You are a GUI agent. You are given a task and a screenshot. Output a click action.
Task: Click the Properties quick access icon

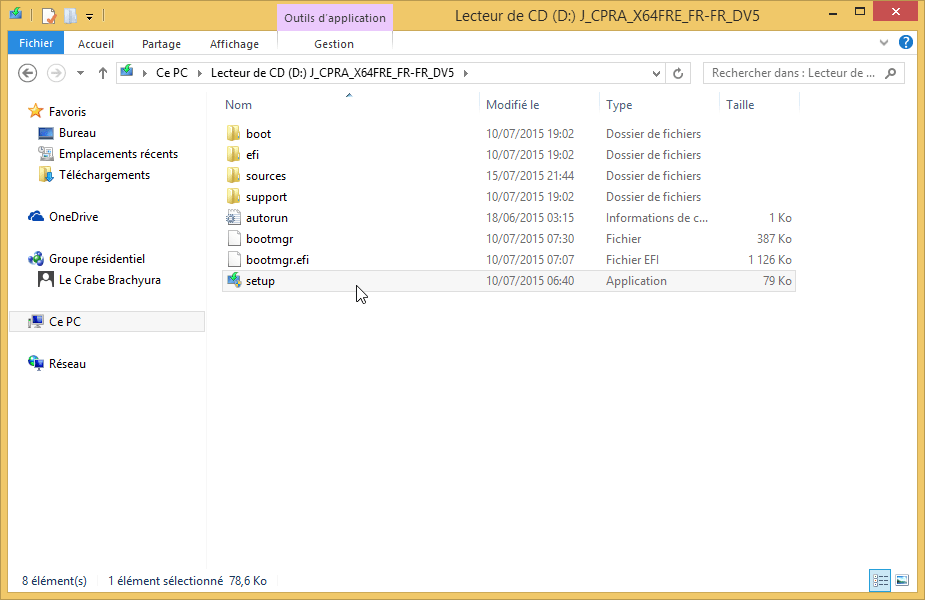coord(49,15)
